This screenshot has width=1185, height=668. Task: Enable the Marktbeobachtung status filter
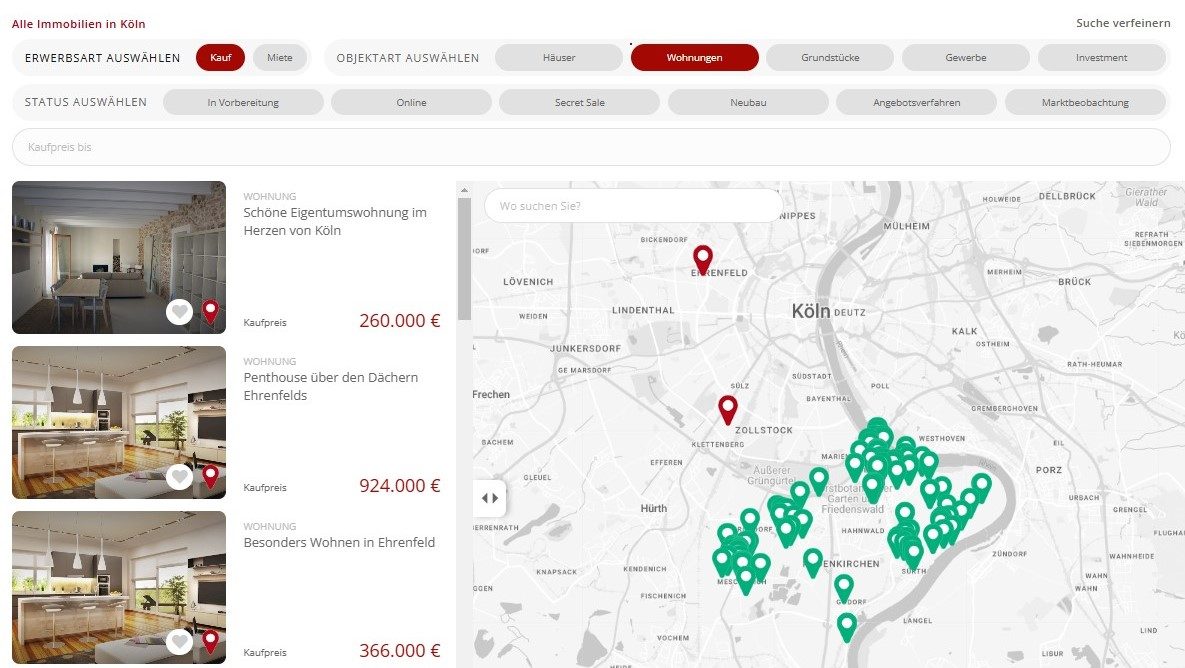pyautogui.click(x=1085, y=102)
